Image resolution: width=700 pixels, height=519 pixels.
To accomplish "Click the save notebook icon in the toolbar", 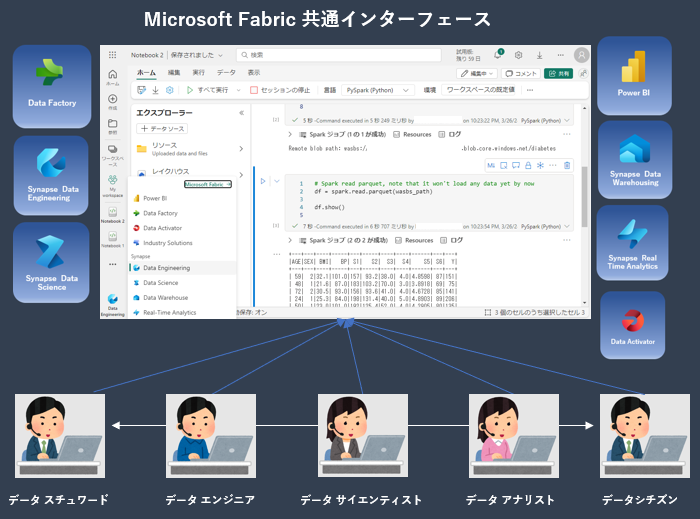I will (141, 90).
